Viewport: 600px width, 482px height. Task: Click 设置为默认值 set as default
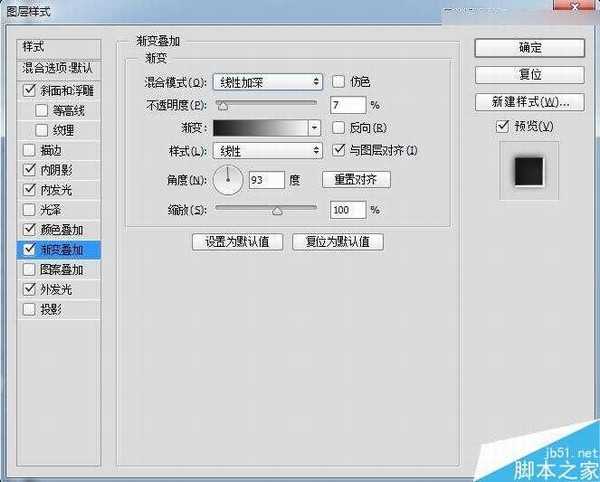237,242
